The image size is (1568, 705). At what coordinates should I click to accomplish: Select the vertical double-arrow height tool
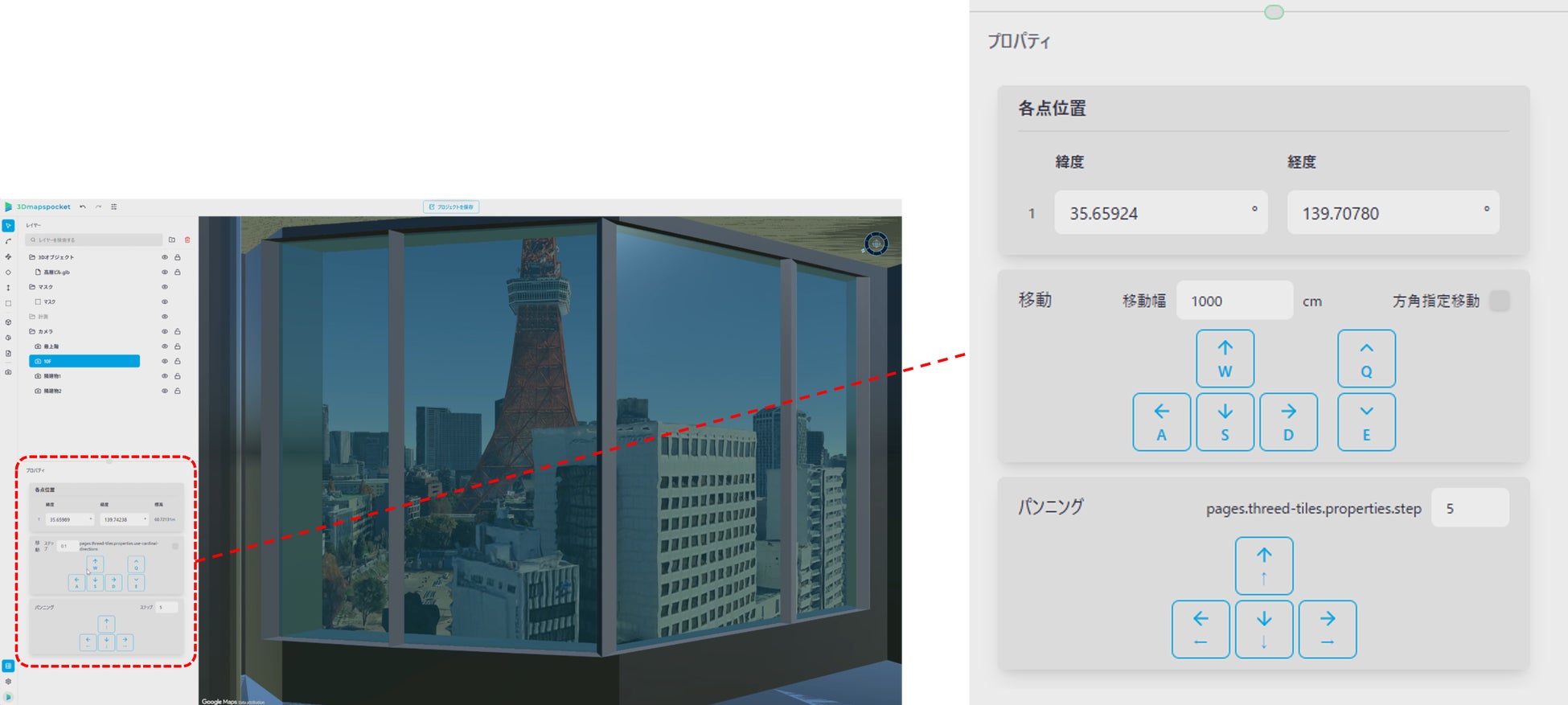(x=8, y=288)
